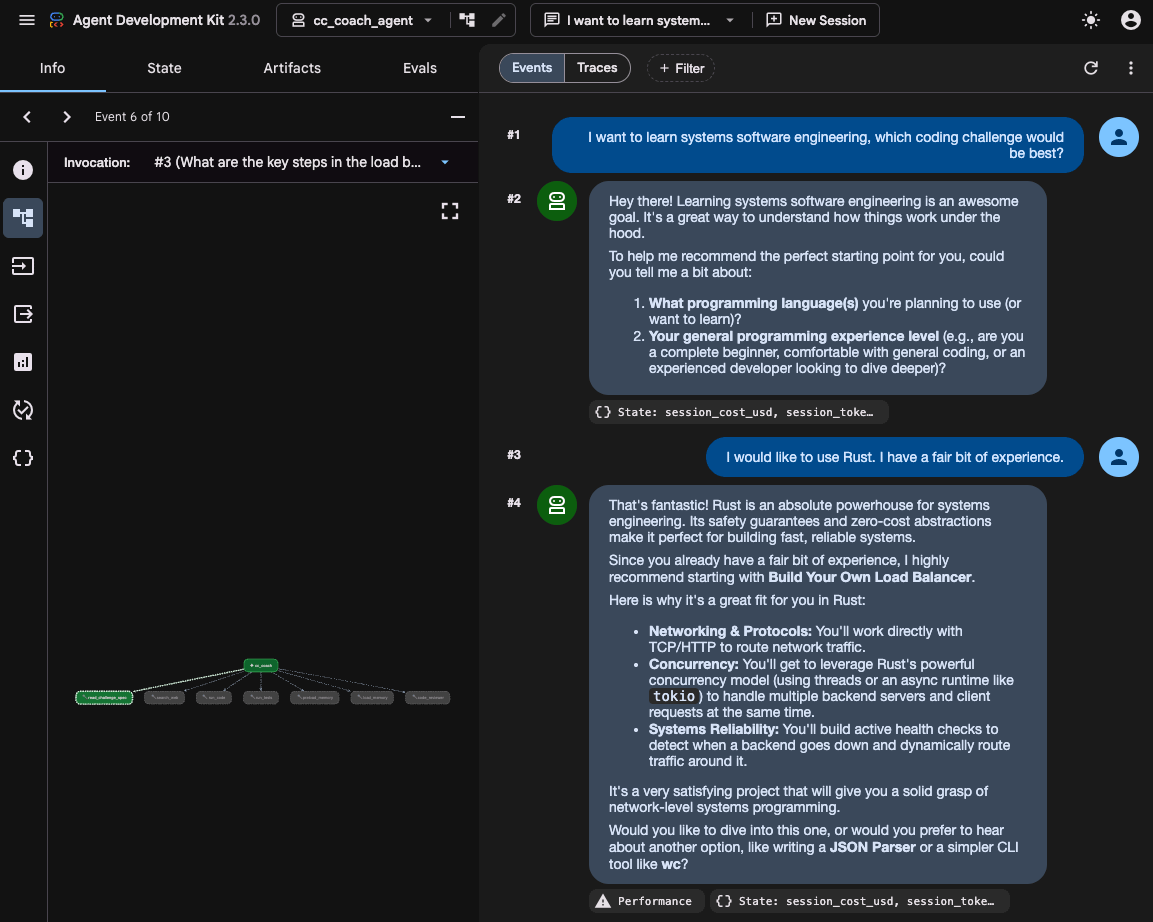Click the user avatar beside message #1
The height and width of the screenshot is (922, 1153).
tap(1118, 137)
